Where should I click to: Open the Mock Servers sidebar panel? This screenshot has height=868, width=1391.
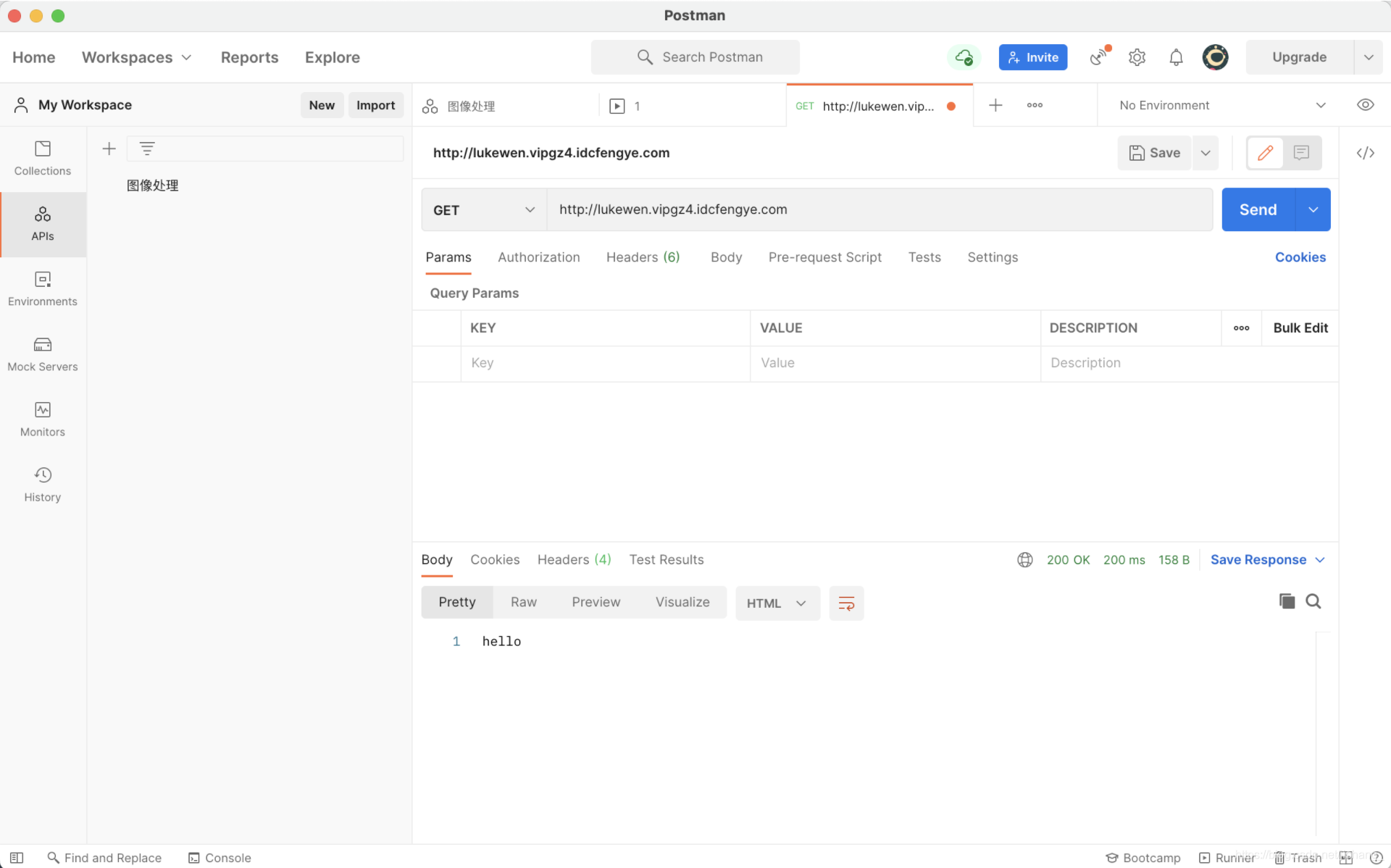[x=43, y=354]
